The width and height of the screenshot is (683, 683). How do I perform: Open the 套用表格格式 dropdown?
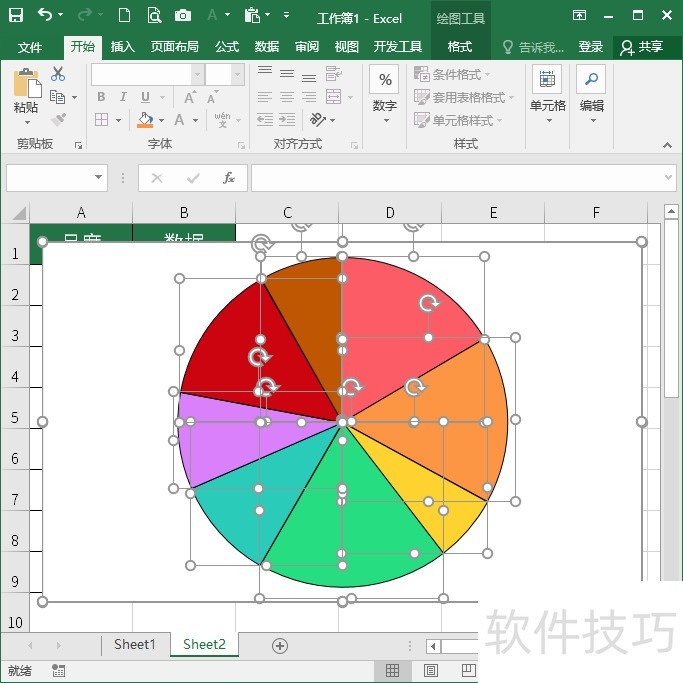click(x=464, y=97)
